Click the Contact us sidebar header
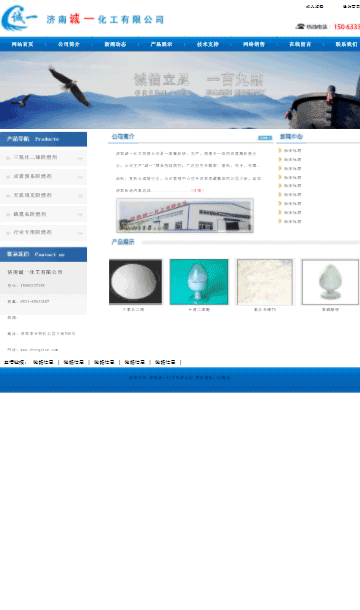The width and height of the screenshot is (360, 610). click(x=43, y=254)
